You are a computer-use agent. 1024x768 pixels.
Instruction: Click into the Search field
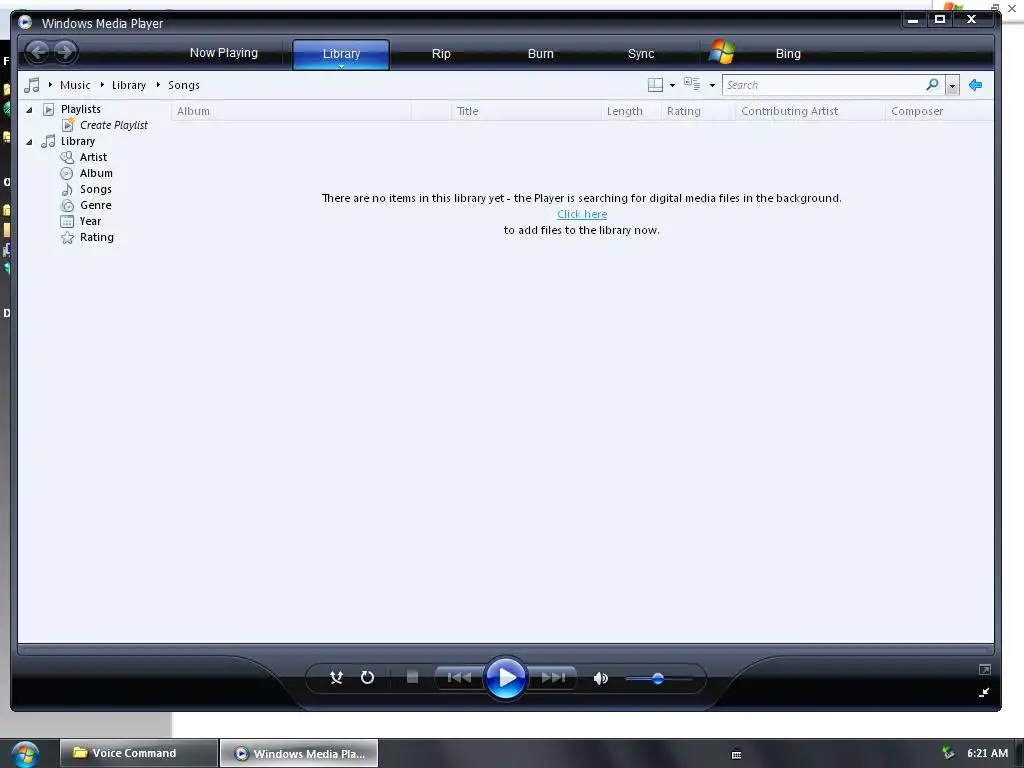point(823,85)
